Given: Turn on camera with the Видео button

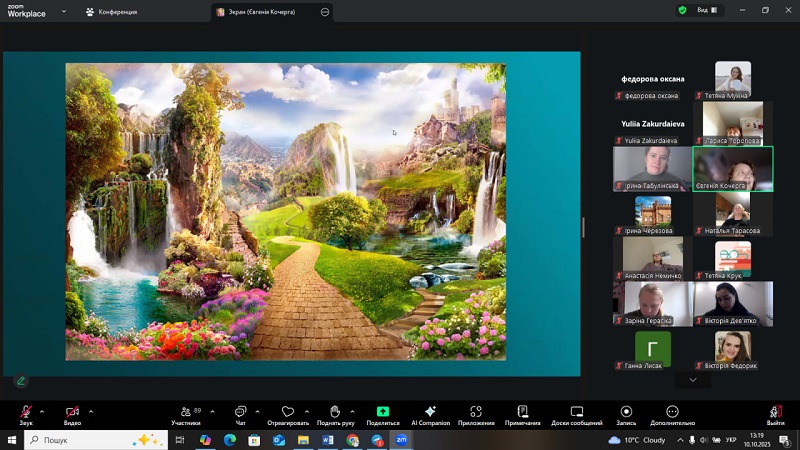Looking at the screenshot, I should [x=72, y=411].
